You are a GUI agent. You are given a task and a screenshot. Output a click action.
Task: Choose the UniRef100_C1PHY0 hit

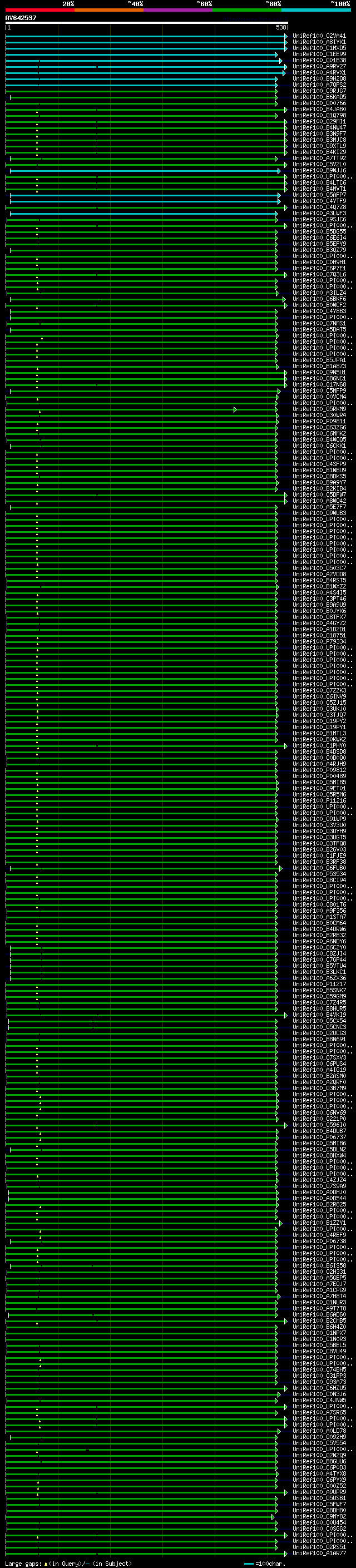tap(319, 746)
